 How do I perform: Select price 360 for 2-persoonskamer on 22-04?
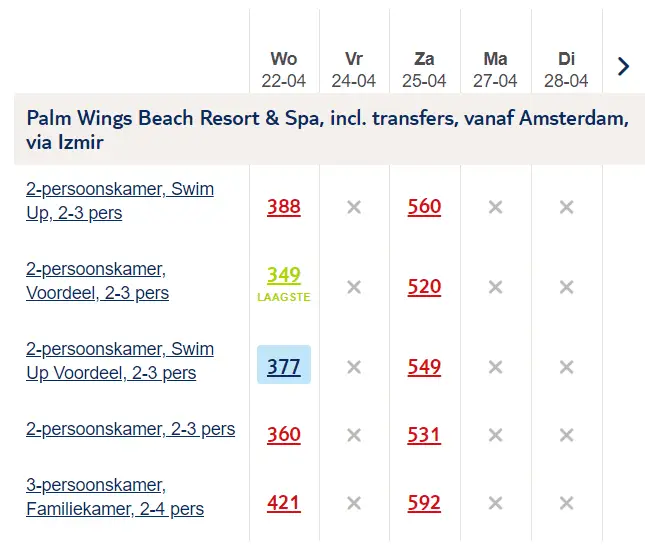pyautogui.click(x=284, y=435)
